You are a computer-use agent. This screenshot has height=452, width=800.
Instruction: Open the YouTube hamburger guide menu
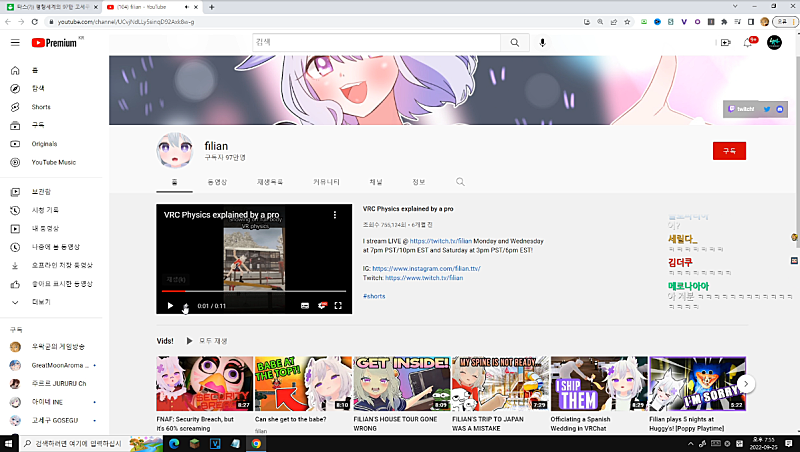pyautogui.click(x=15, y=43)
